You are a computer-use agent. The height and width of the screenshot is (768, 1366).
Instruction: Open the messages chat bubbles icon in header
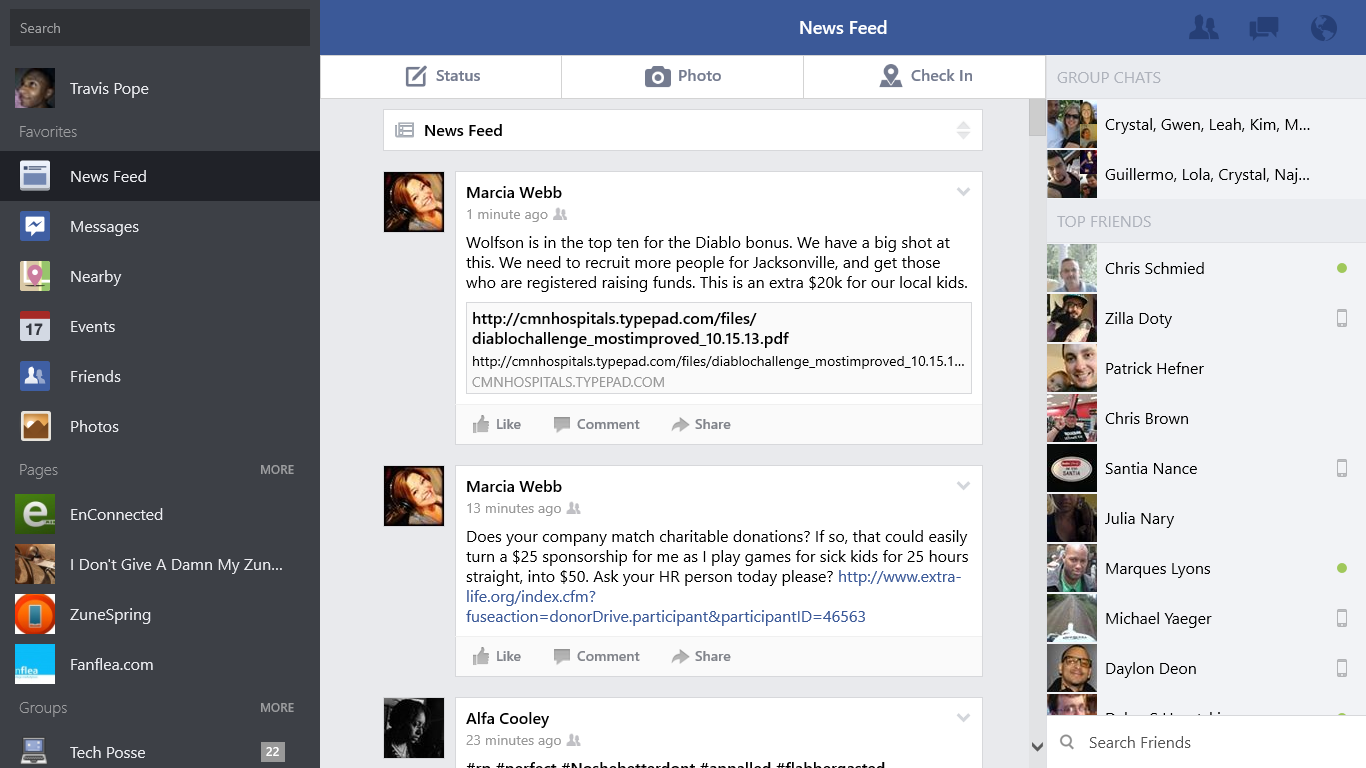(x=1263, y=28)
